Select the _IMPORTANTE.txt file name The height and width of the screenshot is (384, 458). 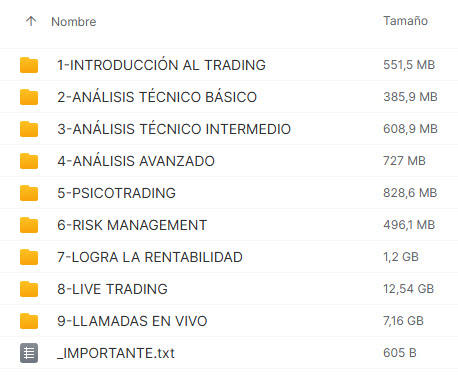pyautogui.click(x=116, y=353)
